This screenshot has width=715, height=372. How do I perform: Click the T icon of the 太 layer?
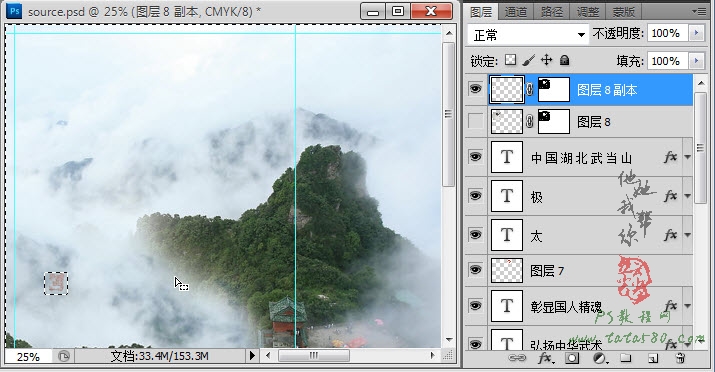[507, 235]
